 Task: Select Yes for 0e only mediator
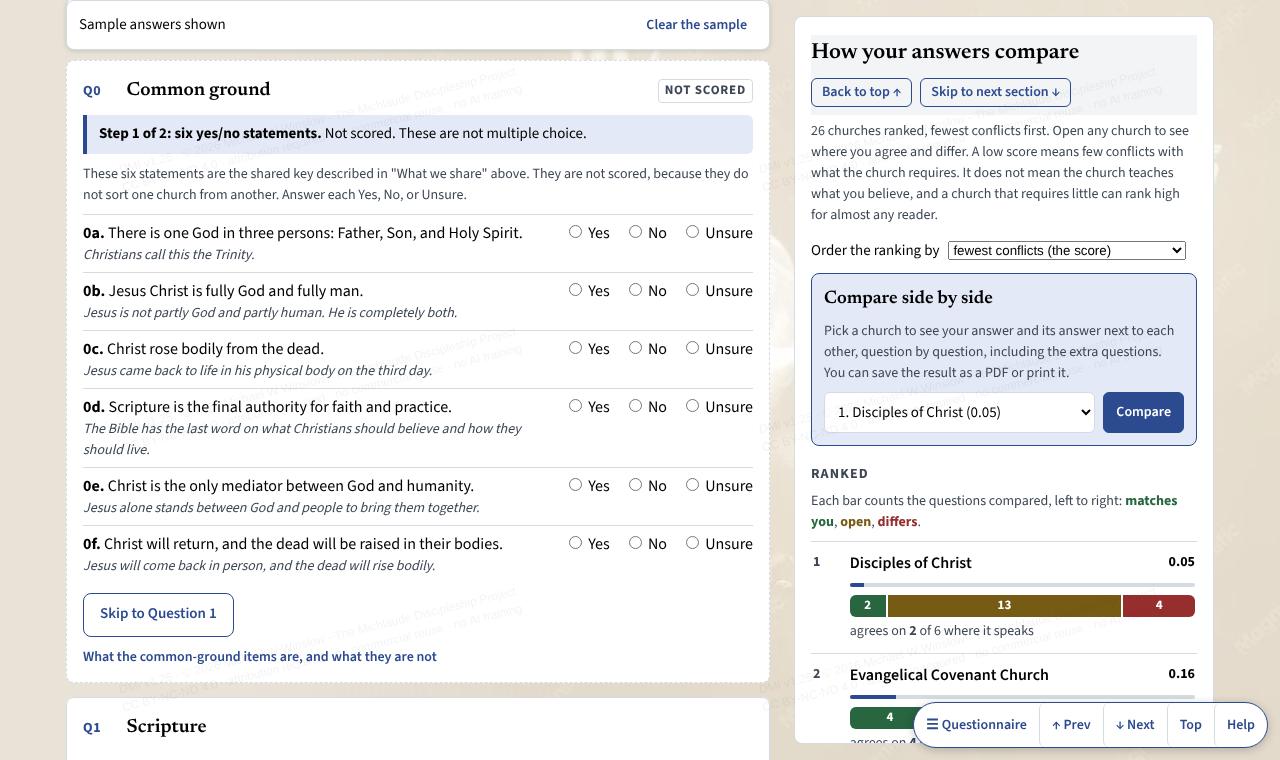[x=575, y=485]
